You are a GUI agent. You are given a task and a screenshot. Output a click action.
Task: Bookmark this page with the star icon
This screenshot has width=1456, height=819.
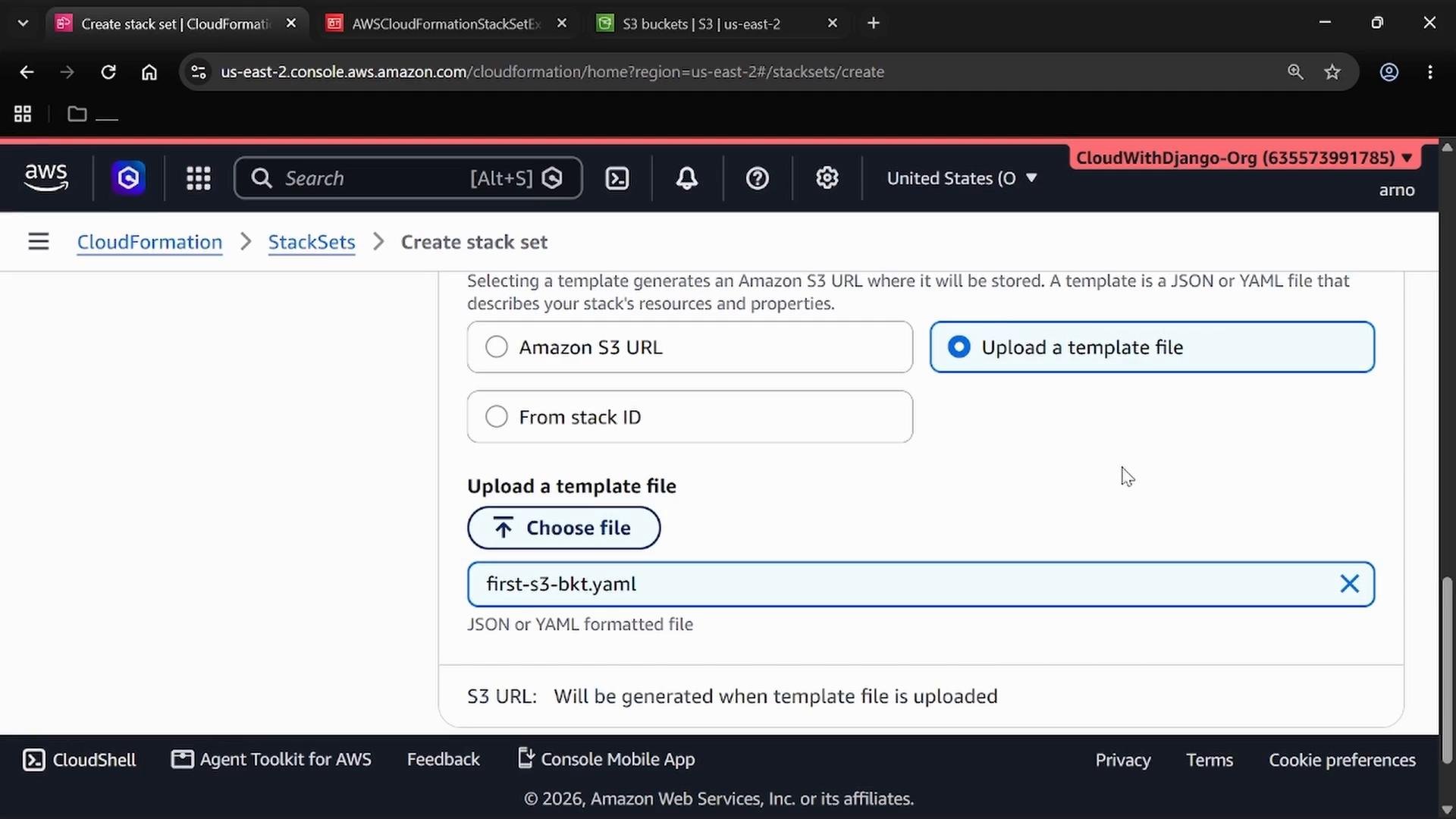(1332, 72)
